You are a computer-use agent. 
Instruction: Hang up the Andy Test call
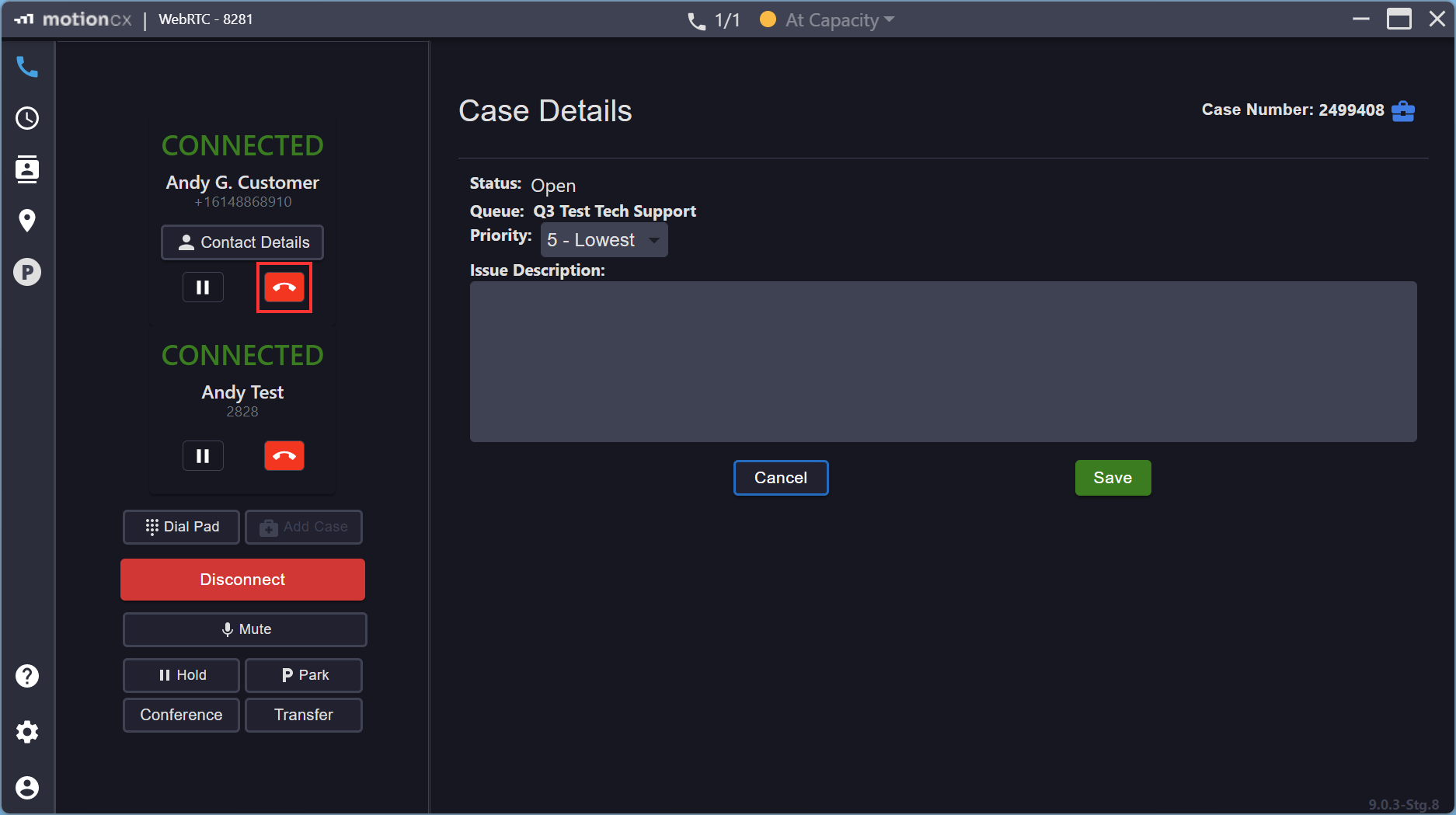(284, 456)
